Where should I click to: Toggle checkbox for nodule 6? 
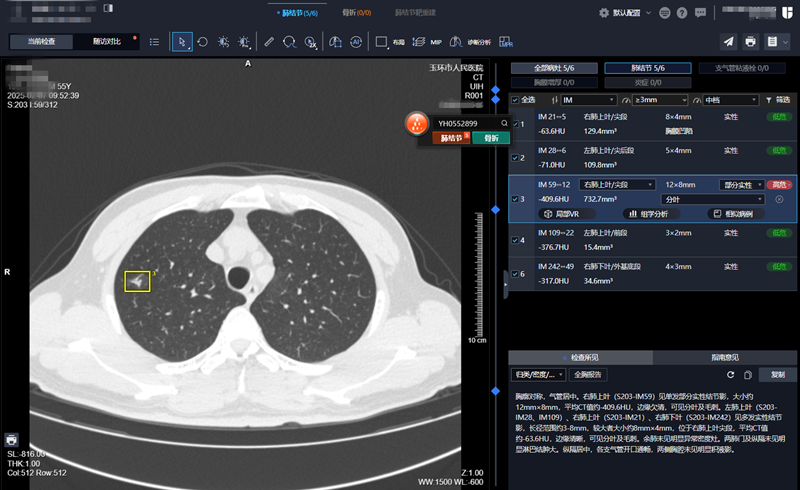(x=515, y=273)
